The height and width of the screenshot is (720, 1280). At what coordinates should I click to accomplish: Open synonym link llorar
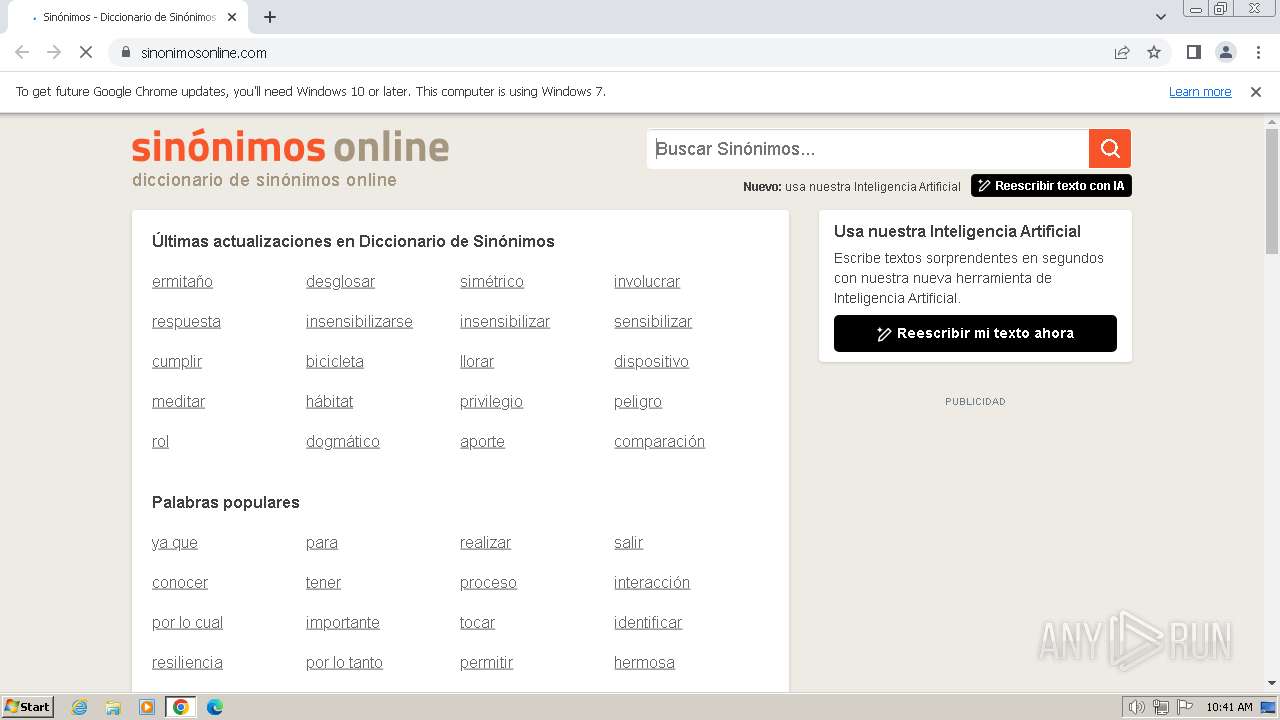(x=477, y=362)
